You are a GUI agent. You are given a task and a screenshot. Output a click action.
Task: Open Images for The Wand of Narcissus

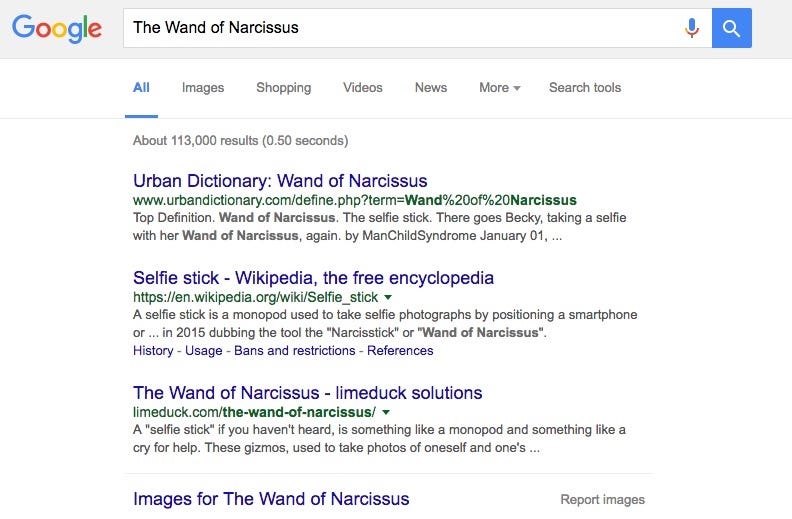click(271, 499)
